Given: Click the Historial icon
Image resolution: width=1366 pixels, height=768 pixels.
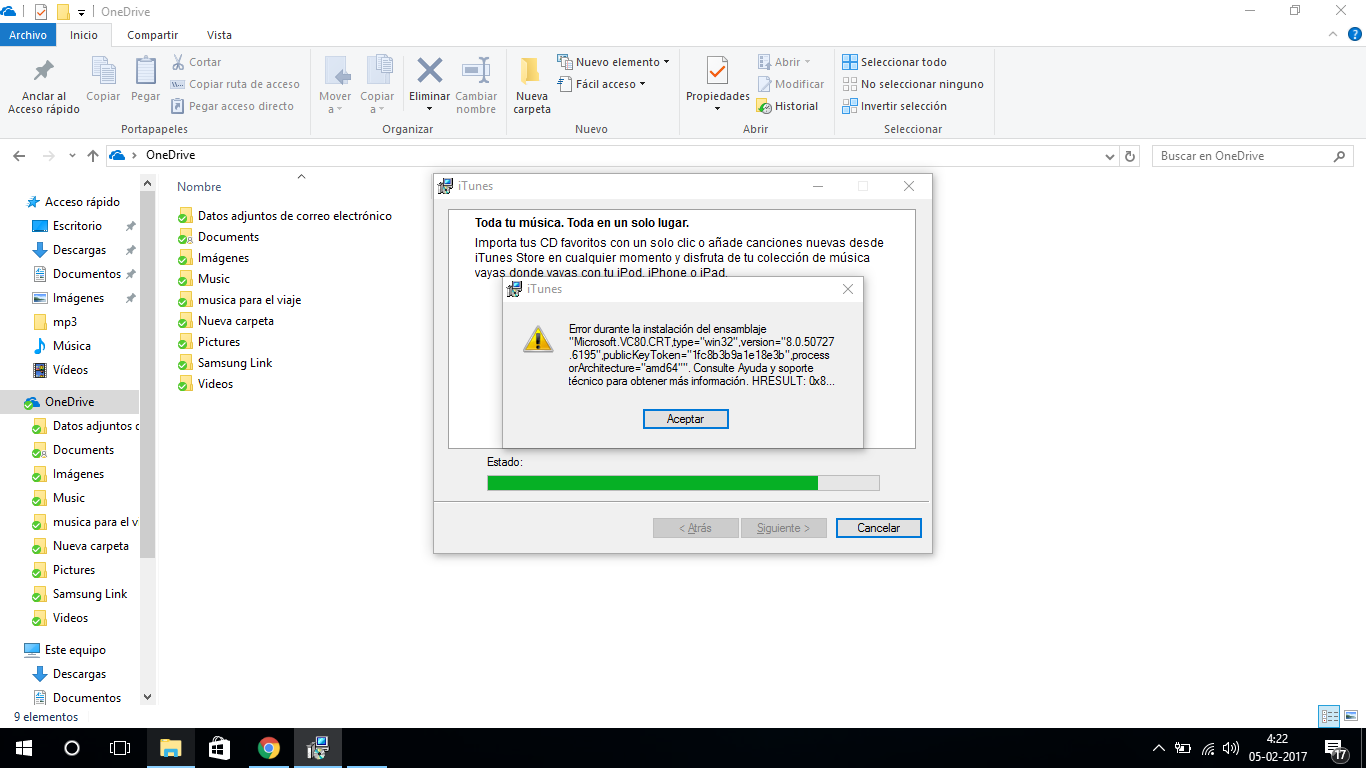Looking at the screenshot, I should click(x=788, y=106).
